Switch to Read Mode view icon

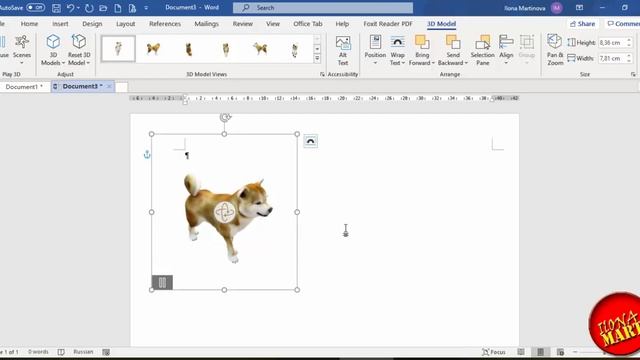pos(521,352)
